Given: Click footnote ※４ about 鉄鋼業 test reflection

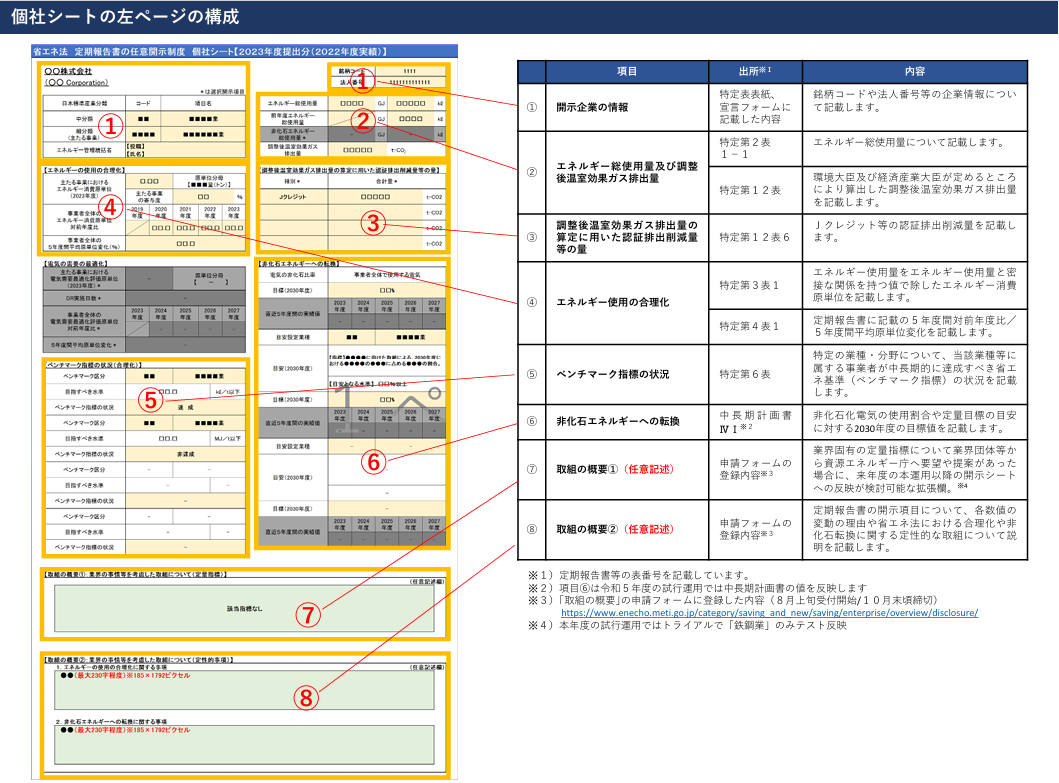Looking at the screenshot, I should point(687,625).
